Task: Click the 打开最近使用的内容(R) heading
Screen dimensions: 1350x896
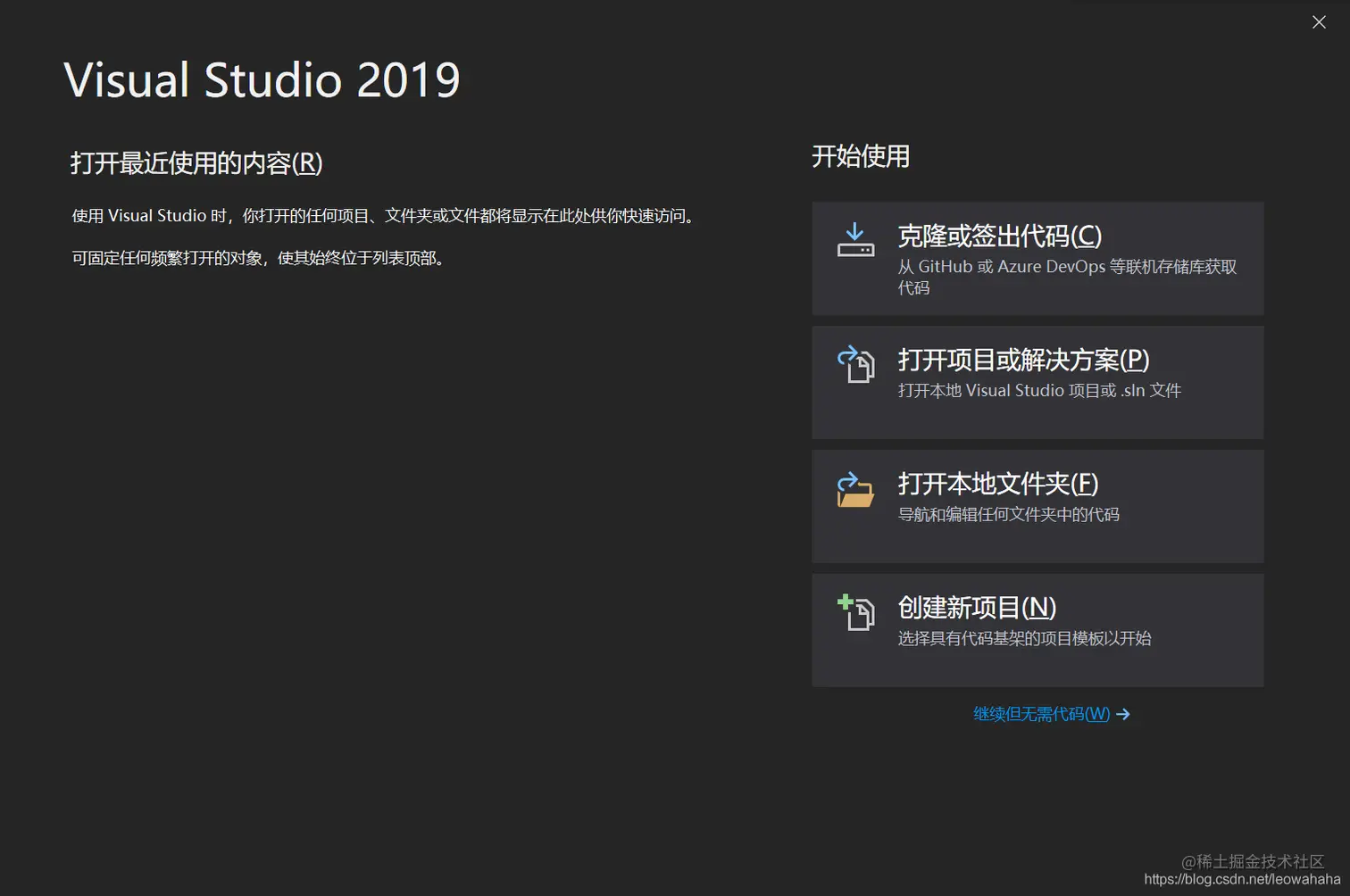Action: point(196,164)
